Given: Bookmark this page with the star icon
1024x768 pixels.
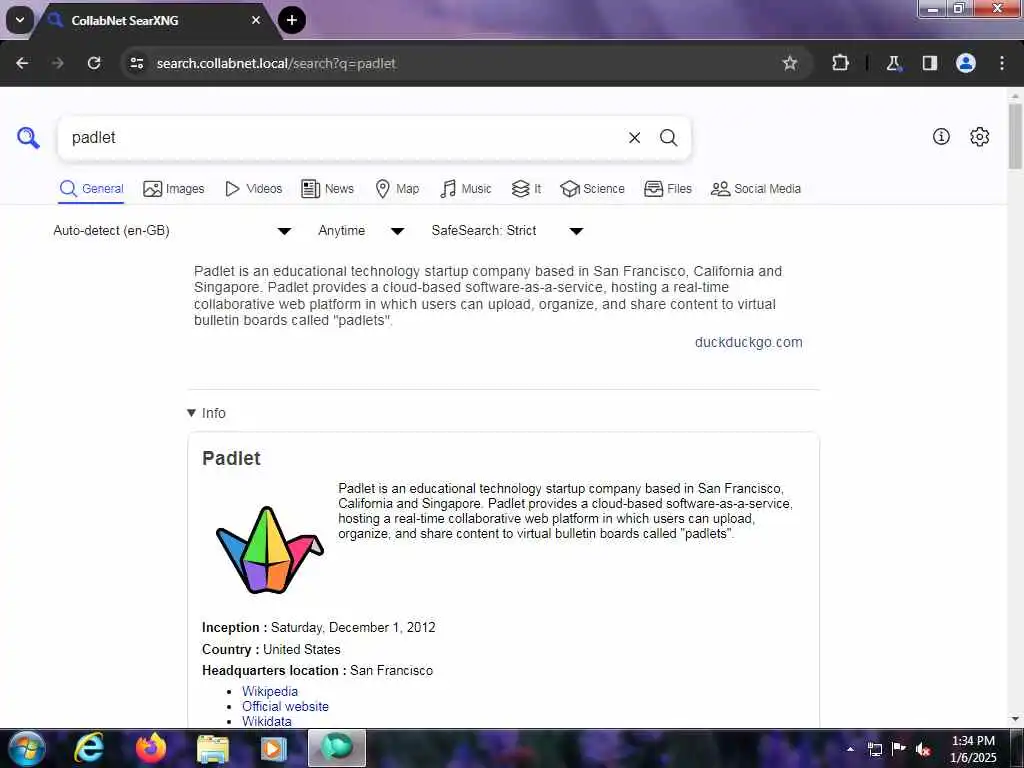Looking at the screenshot, I should tap(790, 63).
